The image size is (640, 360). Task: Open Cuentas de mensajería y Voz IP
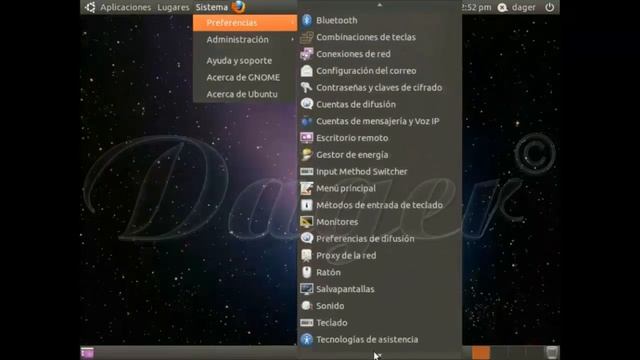click(x=379, y=121)
